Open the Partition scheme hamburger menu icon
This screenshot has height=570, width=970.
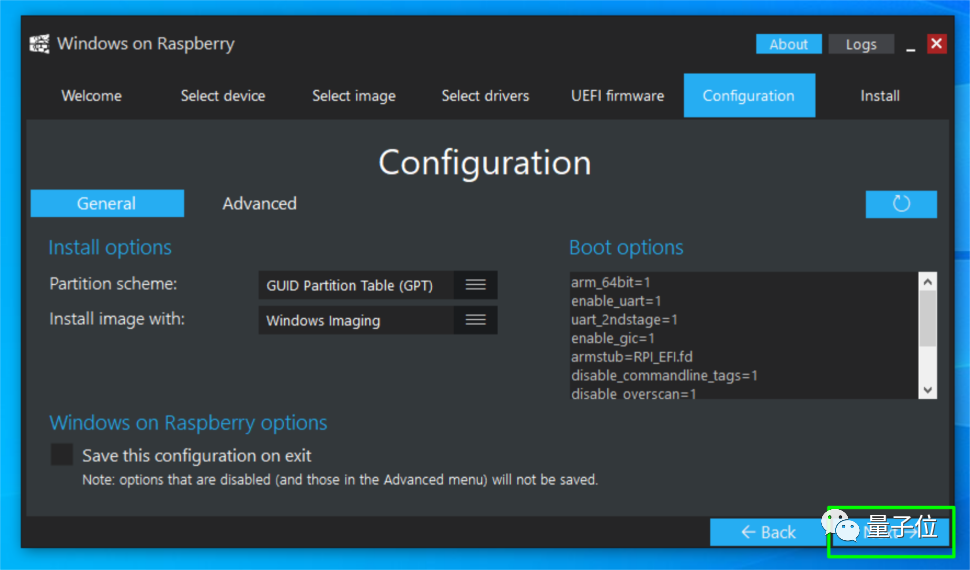(475, 285)
